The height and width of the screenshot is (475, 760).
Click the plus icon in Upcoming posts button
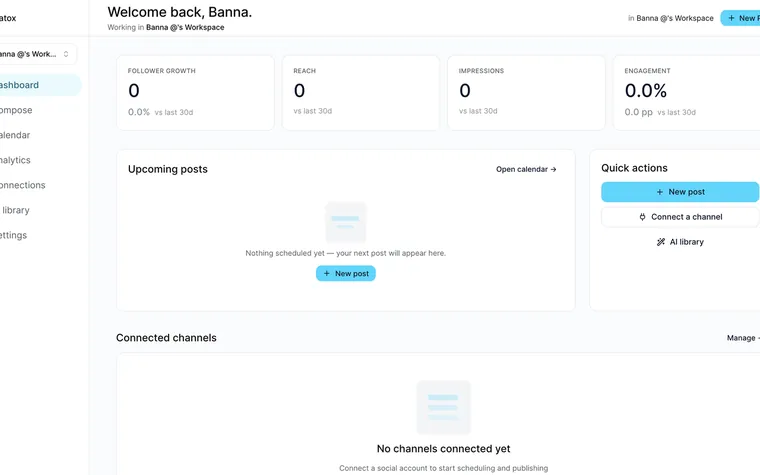coord(327,273)
